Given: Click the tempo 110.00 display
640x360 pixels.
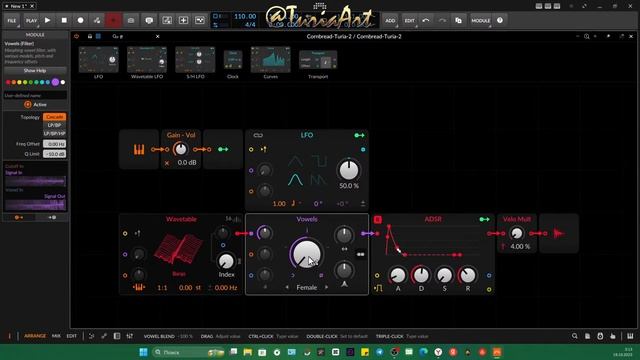Looking at the screenshot, I should 245,16.
